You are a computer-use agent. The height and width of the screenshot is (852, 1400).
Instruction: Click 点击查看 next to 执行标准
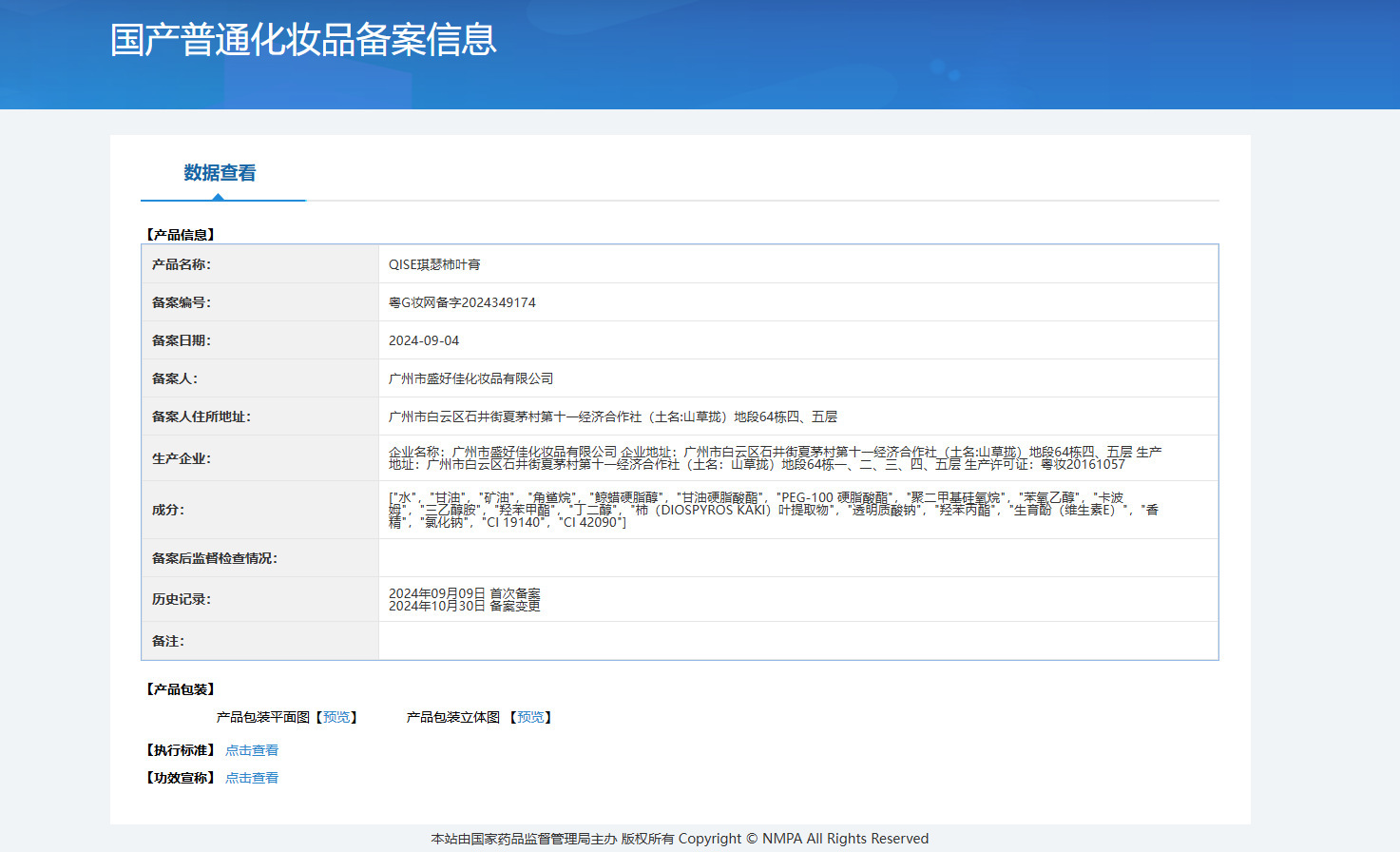(x=252, y=750)
